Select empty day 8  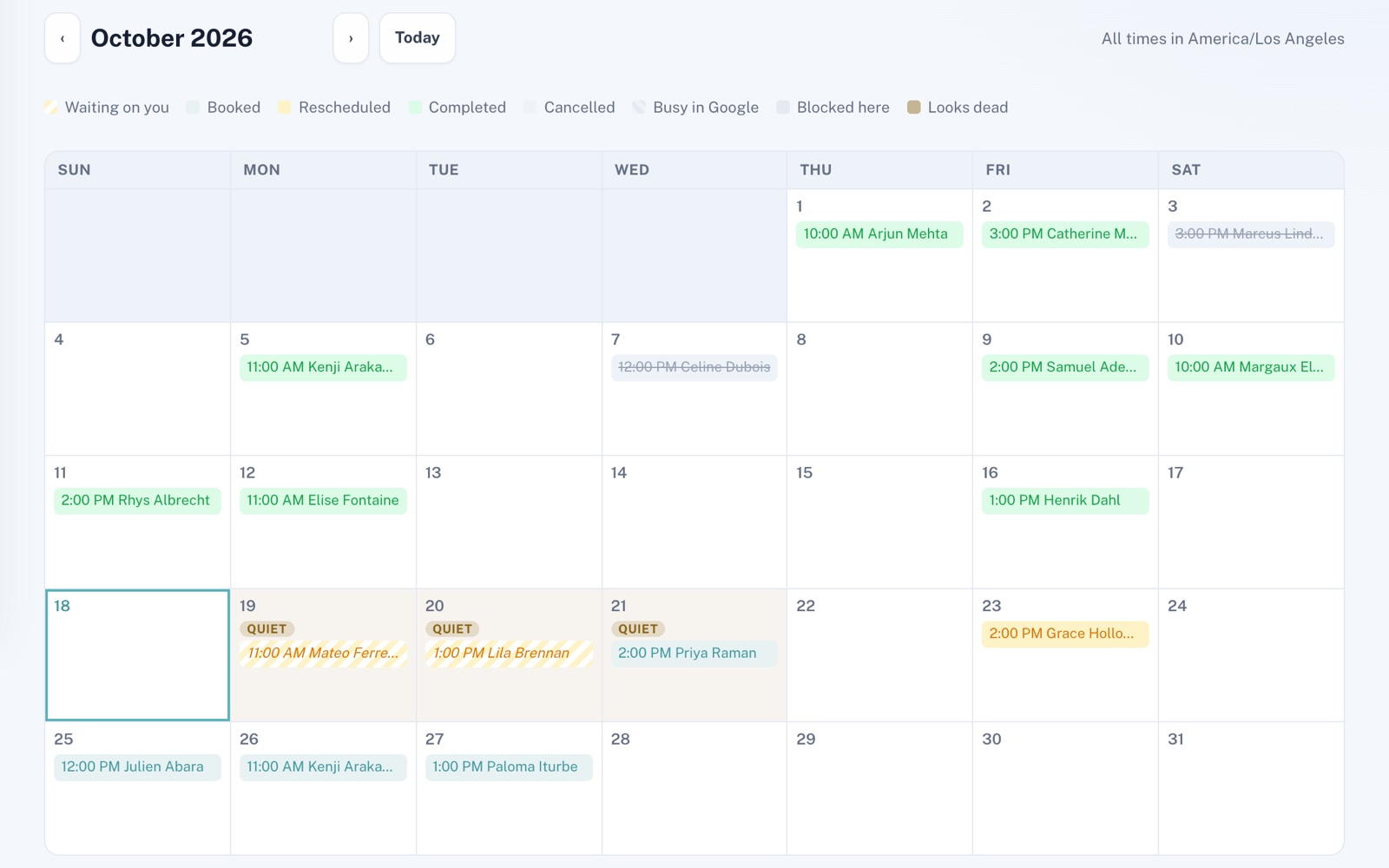pos(879,389)
